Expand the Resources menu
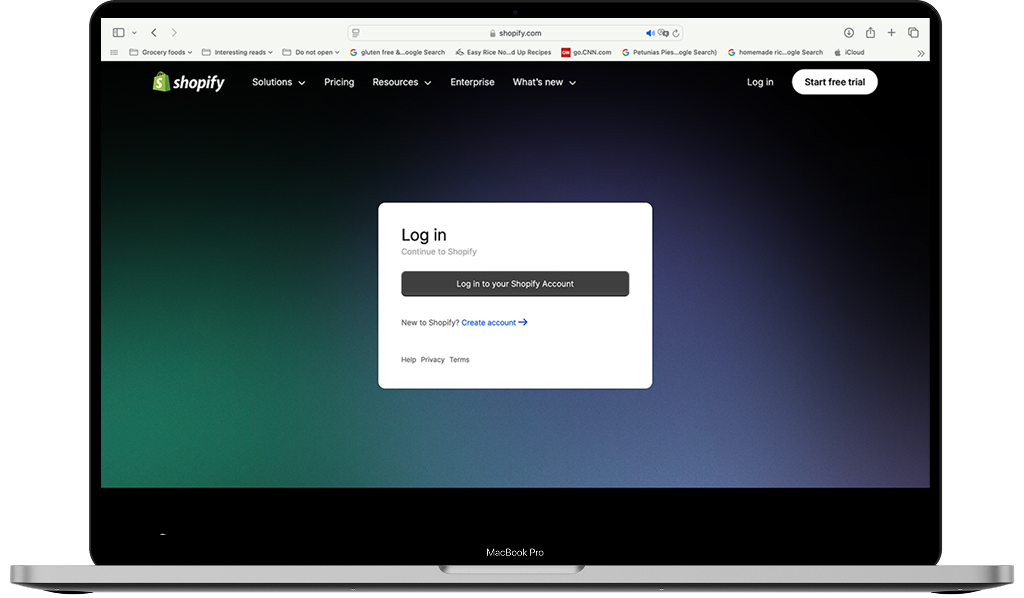 pos(402,82)
